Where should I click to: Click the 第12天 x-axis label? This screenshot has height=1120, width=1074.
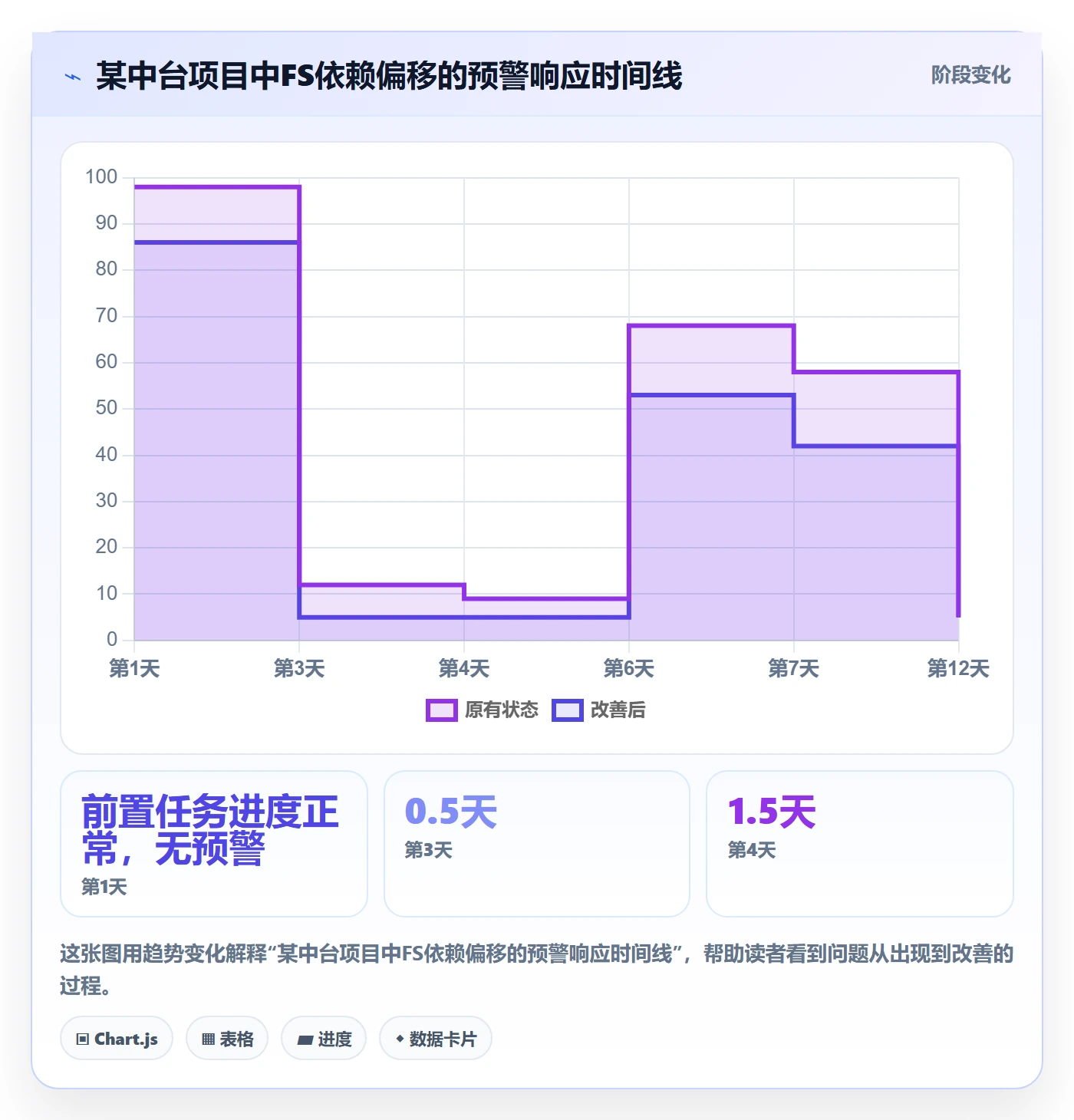(x=958, y=668)
